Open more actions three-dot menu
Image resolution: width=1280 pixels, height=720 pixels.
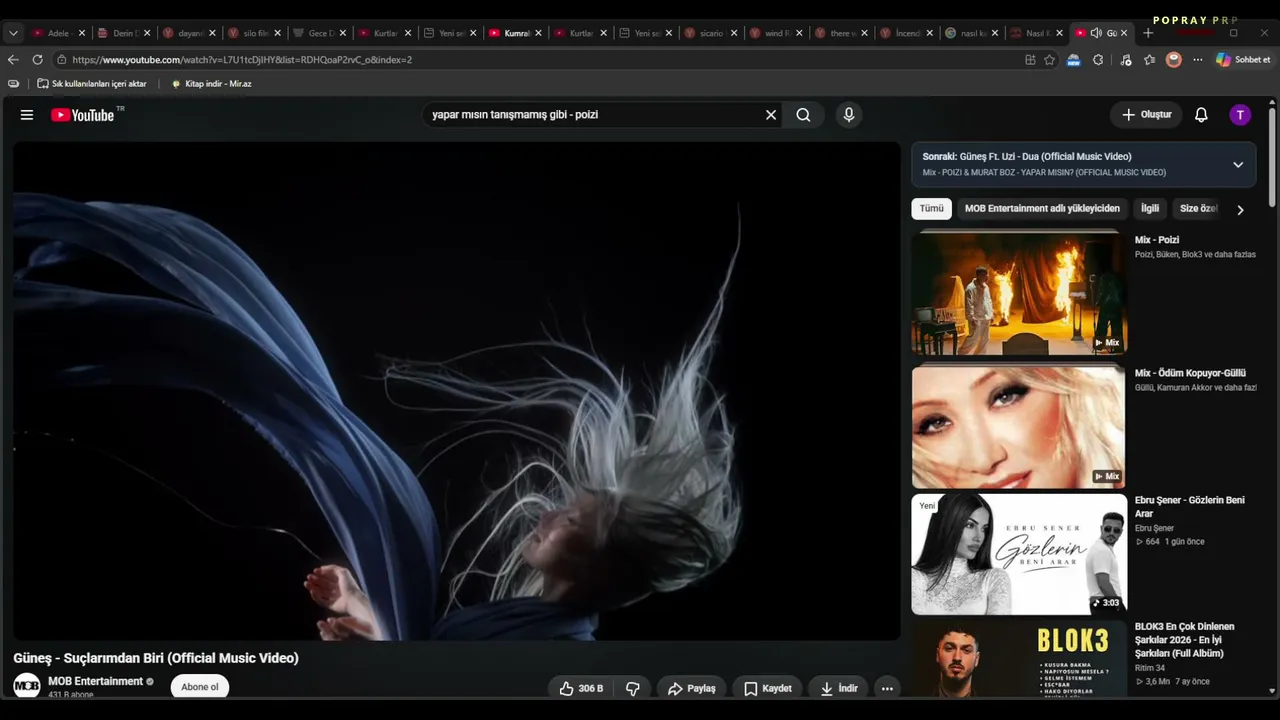point(887,688)
